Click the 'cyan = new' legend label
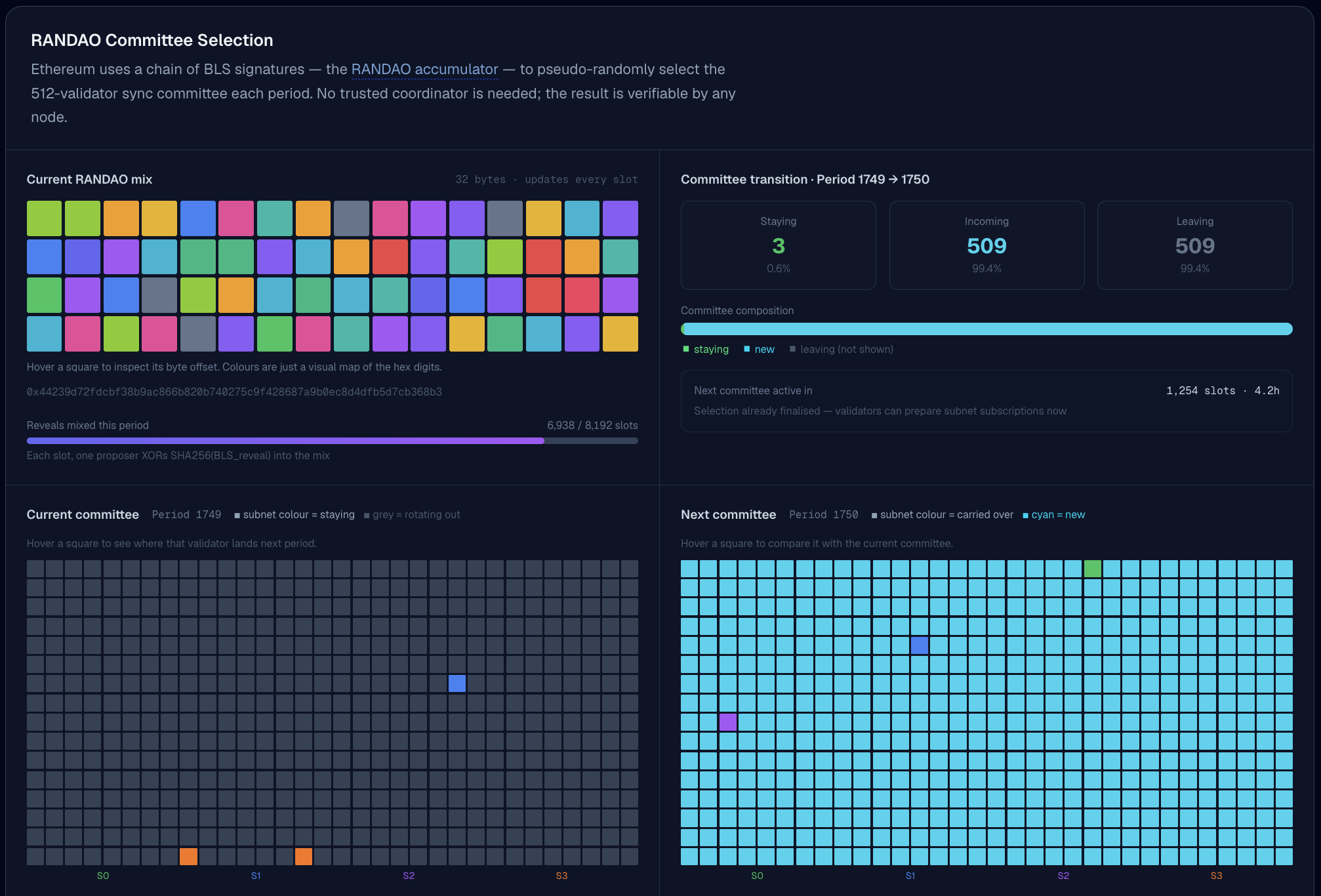Image resolution: width=1321 pixels, height=896 pixels. (x=1054, y=515)
